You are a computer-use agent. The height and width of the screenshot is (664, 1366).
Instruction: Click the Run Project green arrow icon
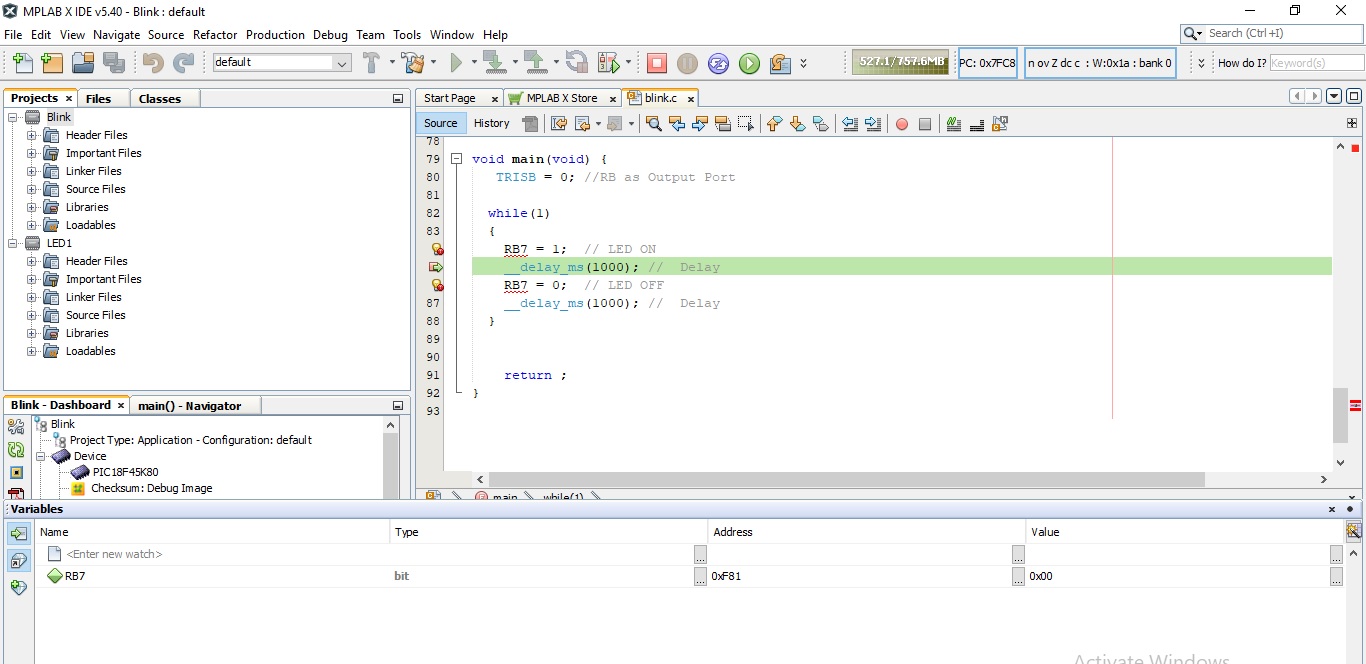pos(456,63)
